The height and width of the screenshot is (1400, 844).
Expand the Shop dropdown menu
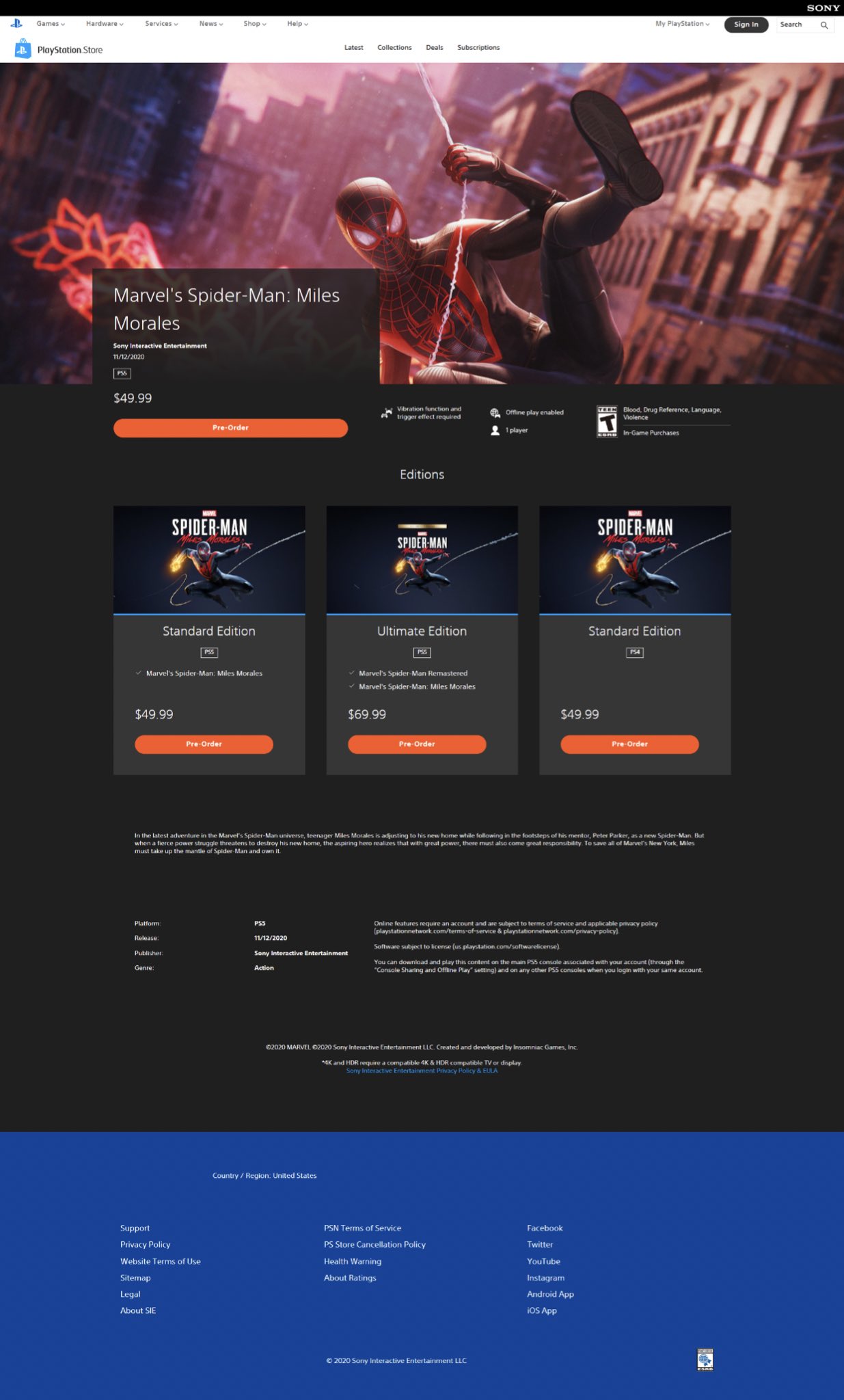(x=255, y=24)
